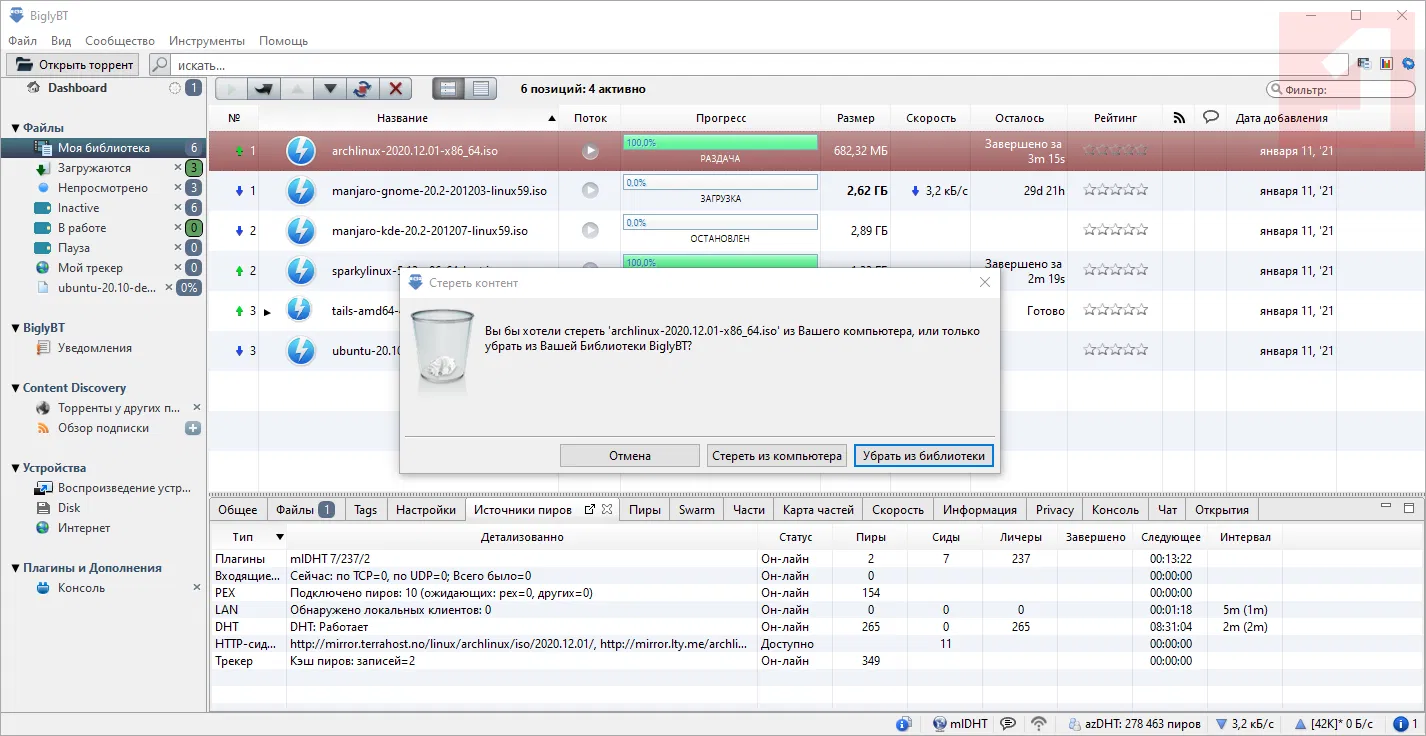Screen dimensions: 1426x736
Task: Click the search magnifier icon
Action: (x=159, y=65)
